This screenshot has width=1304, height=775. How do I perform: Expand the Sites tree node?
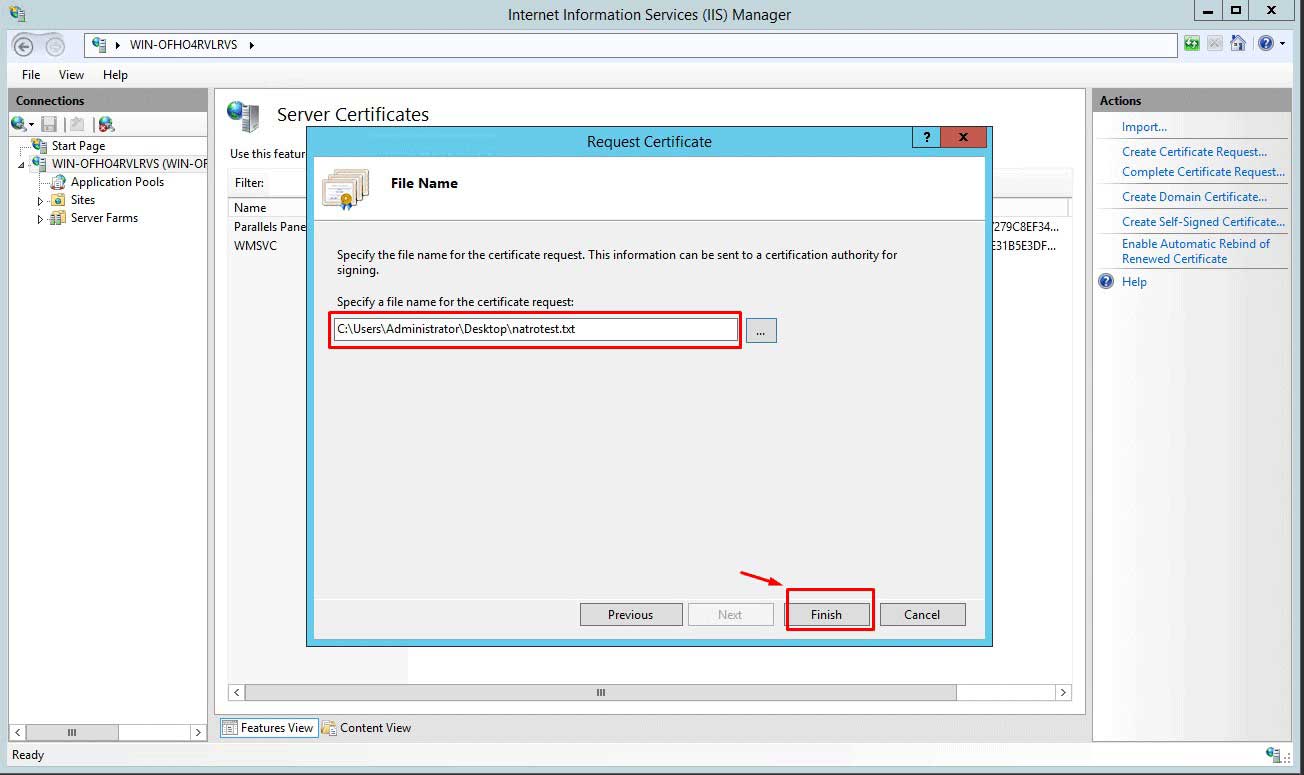click(x=41, y=201)
